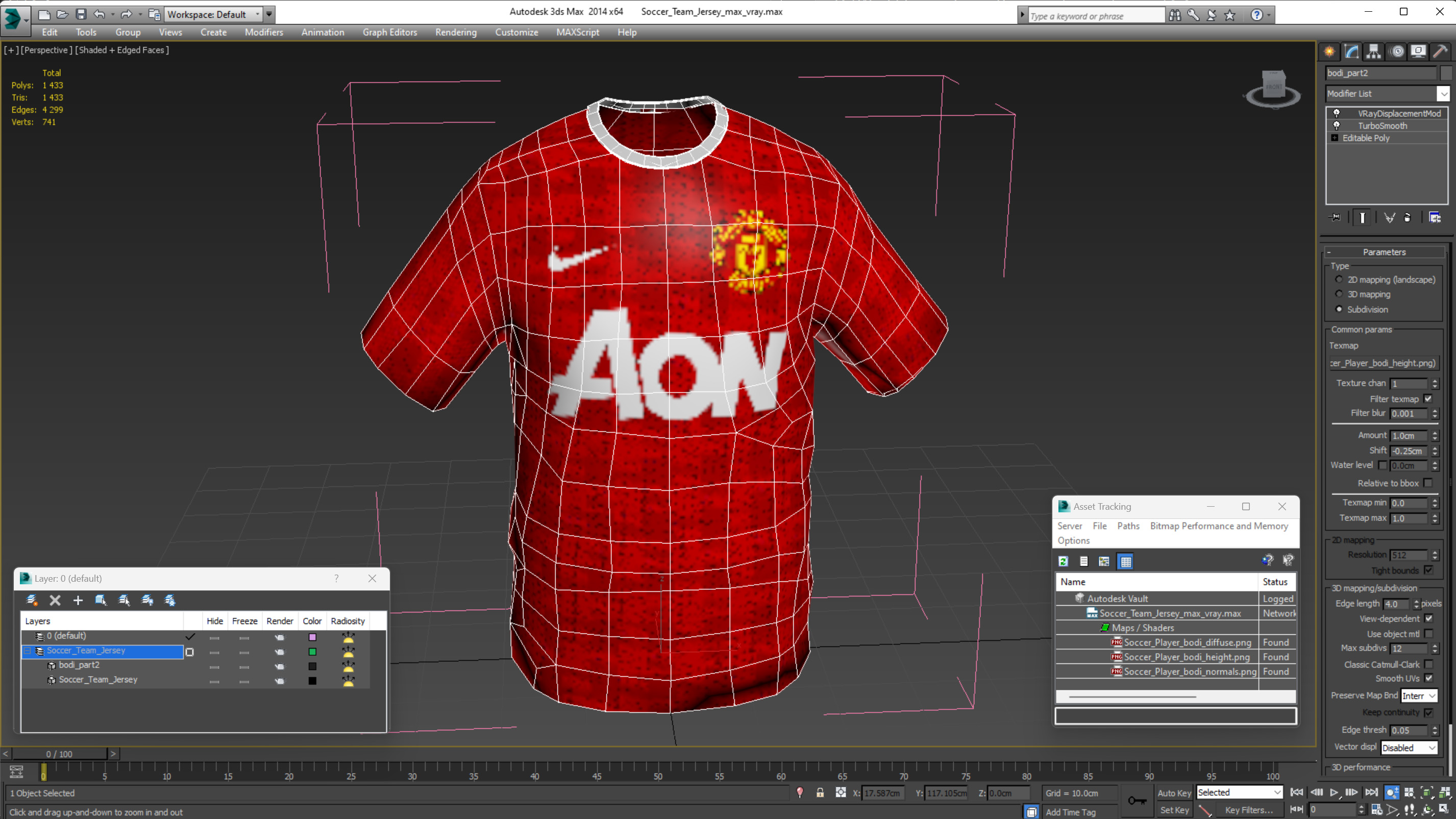Click Texmap Soccer_Player_bodi_height.png button
Image resolution: width=1456 pixels, height=819 pixels.
[1383, 363]
